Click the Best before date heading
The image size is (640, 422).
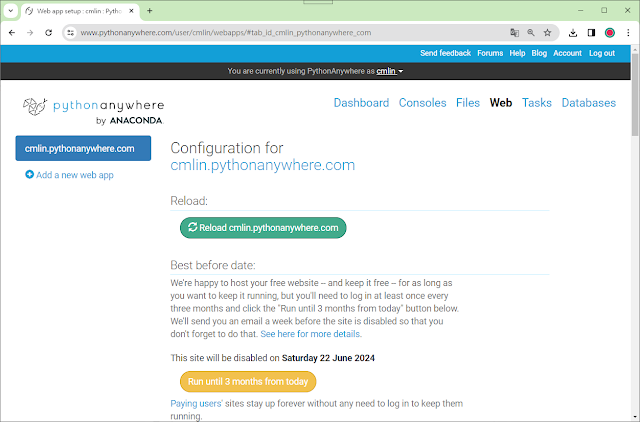coord(213,265)
